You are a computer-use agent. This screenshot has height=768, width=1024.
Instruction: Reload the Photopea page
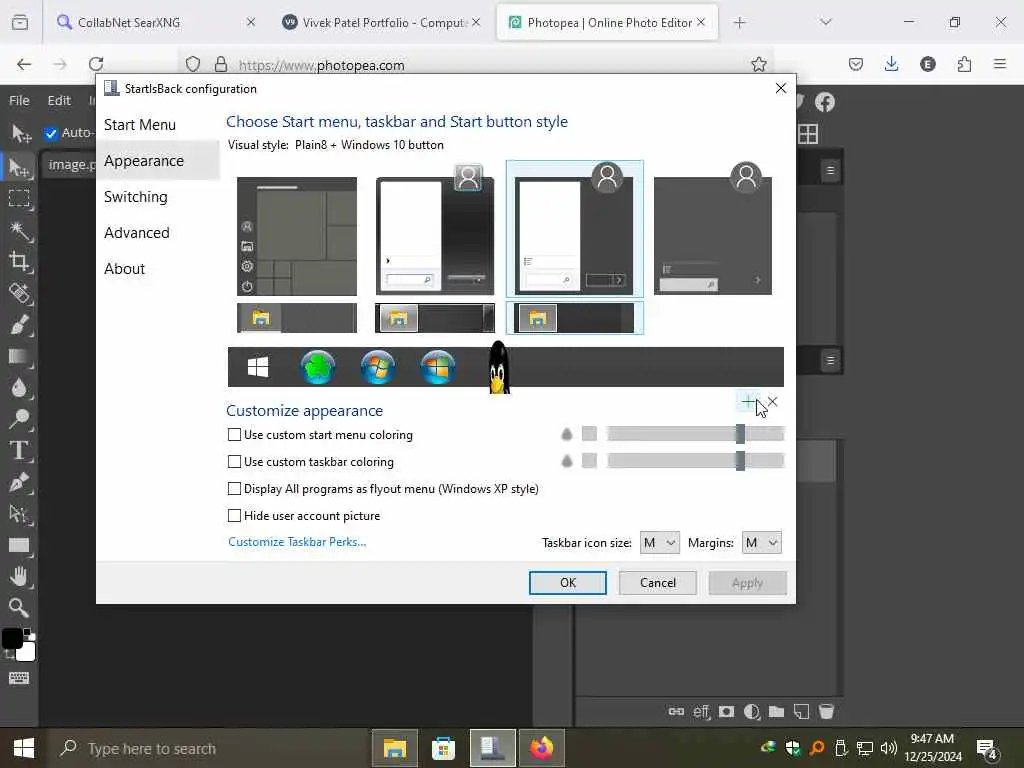[x=96, y=64]
